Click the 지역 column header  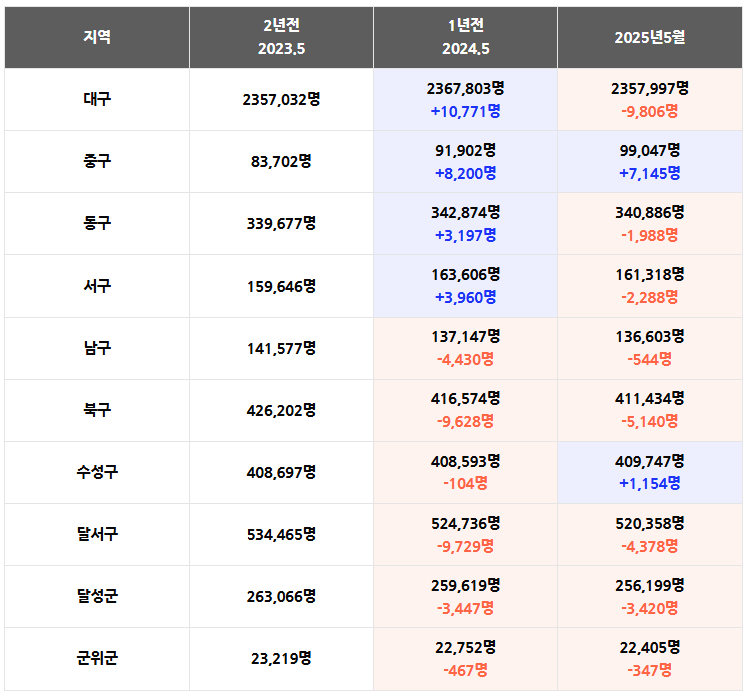tap(97, 37)
